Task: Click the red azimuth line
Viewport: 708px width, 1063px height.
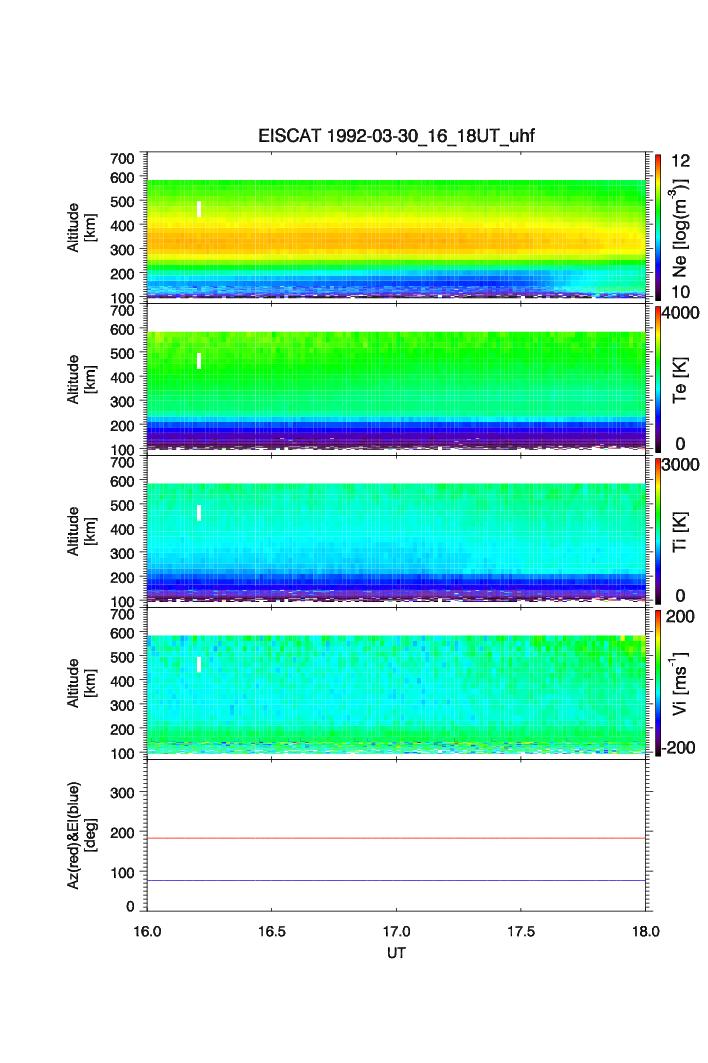Action: tap(396, 839)
